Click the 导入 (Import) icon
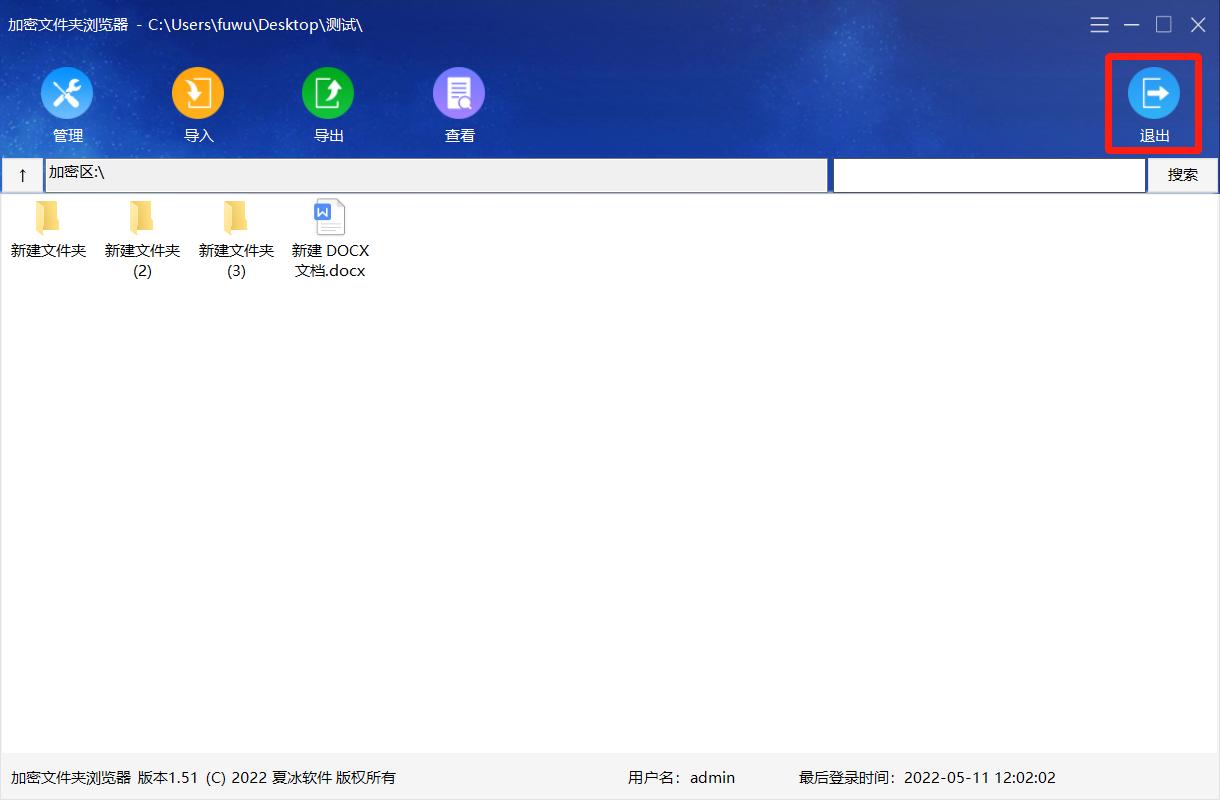 coord(197,103)
